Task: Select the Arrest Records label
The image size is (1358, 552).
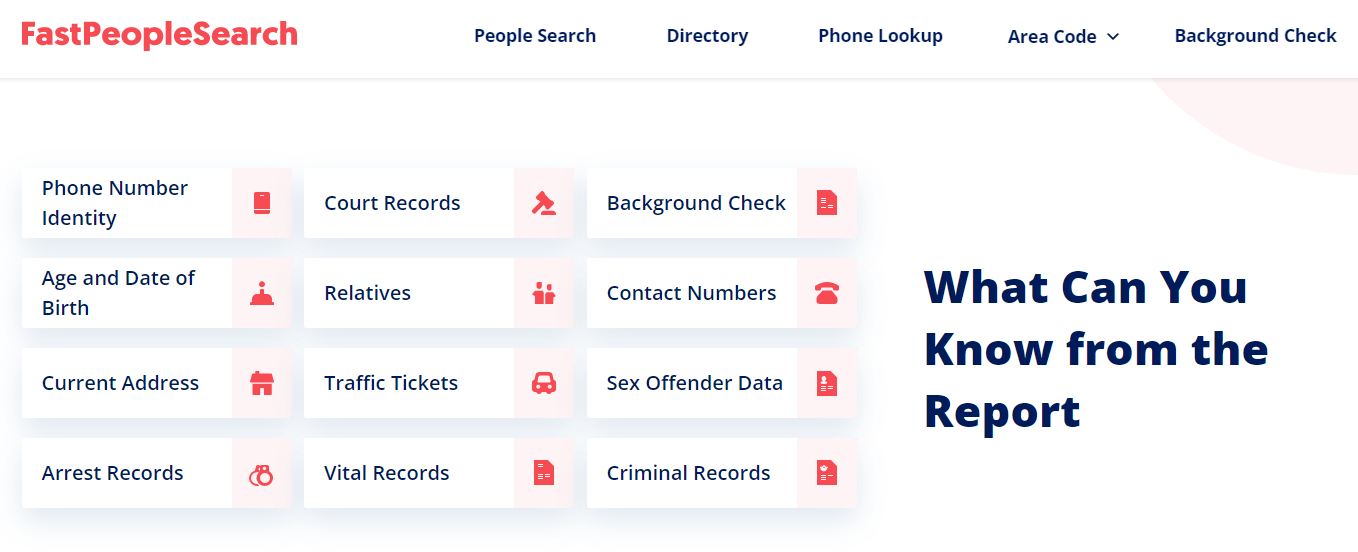Action: (112, 473)
